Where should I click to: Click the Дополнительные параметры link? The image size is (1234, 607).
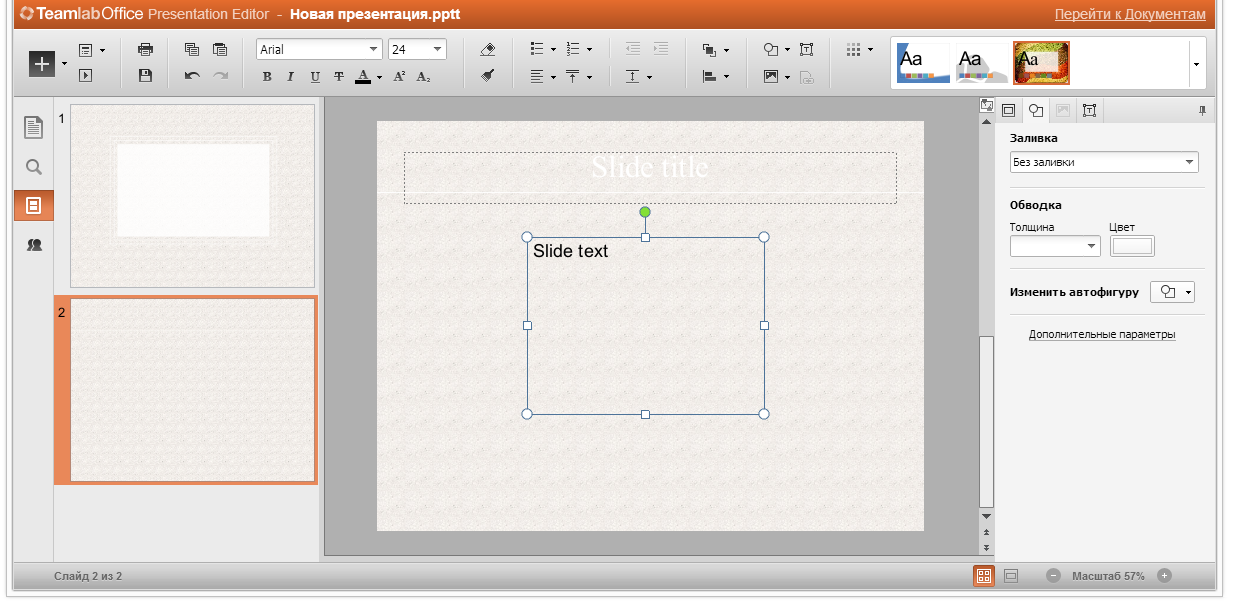(1102, 335)
